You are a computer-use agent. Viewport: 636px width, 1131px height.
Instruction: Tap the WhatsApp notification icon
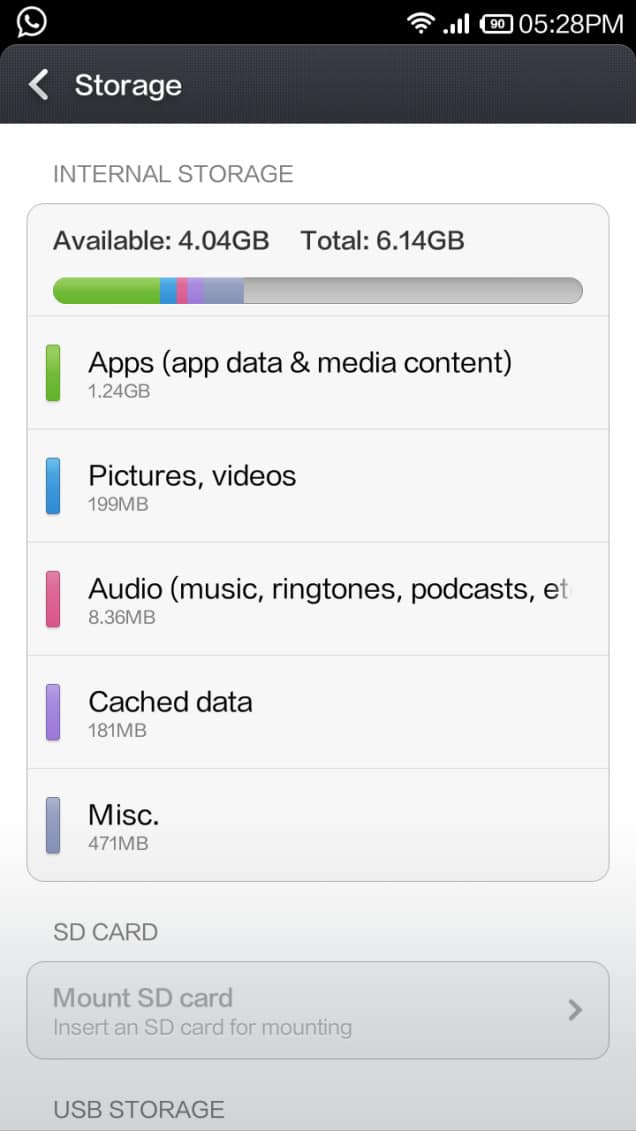coord(32,21)
